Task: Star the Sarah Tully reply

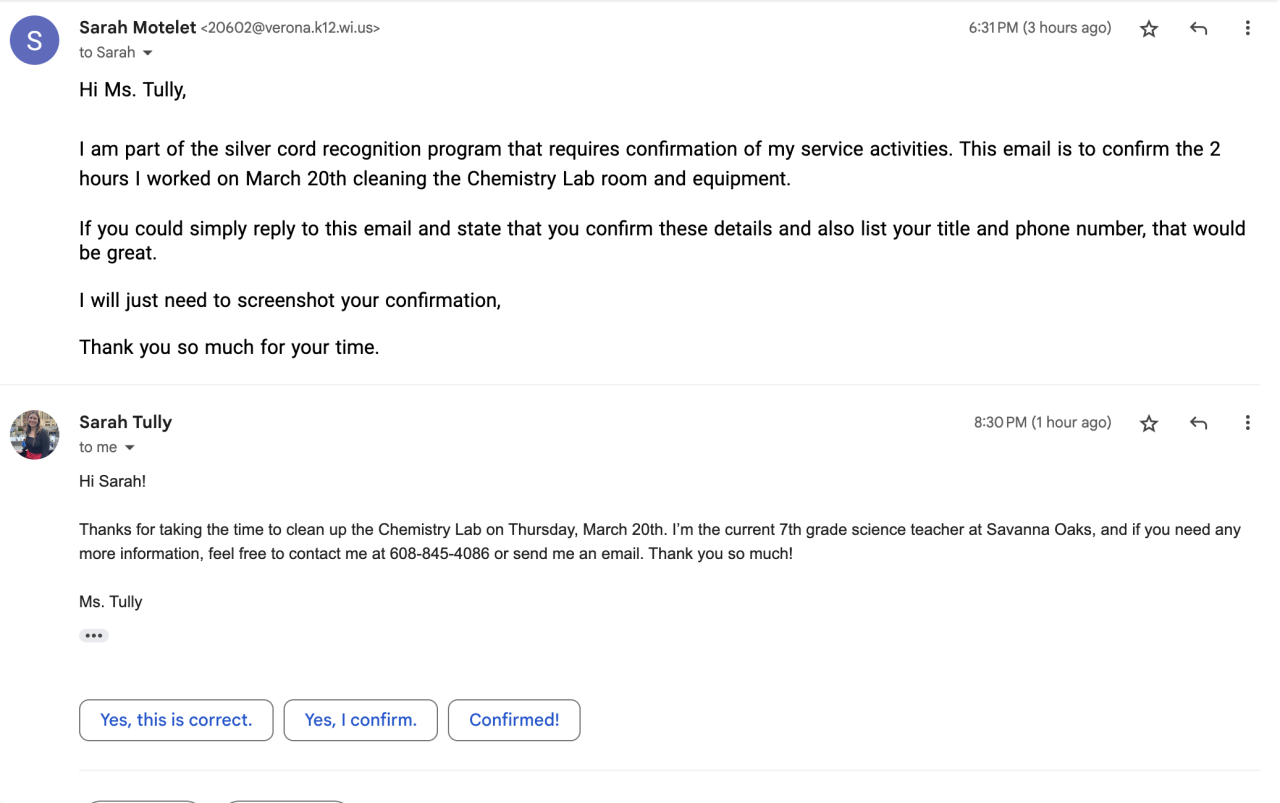Action: pyautogui.click(x=1149, y=423)
